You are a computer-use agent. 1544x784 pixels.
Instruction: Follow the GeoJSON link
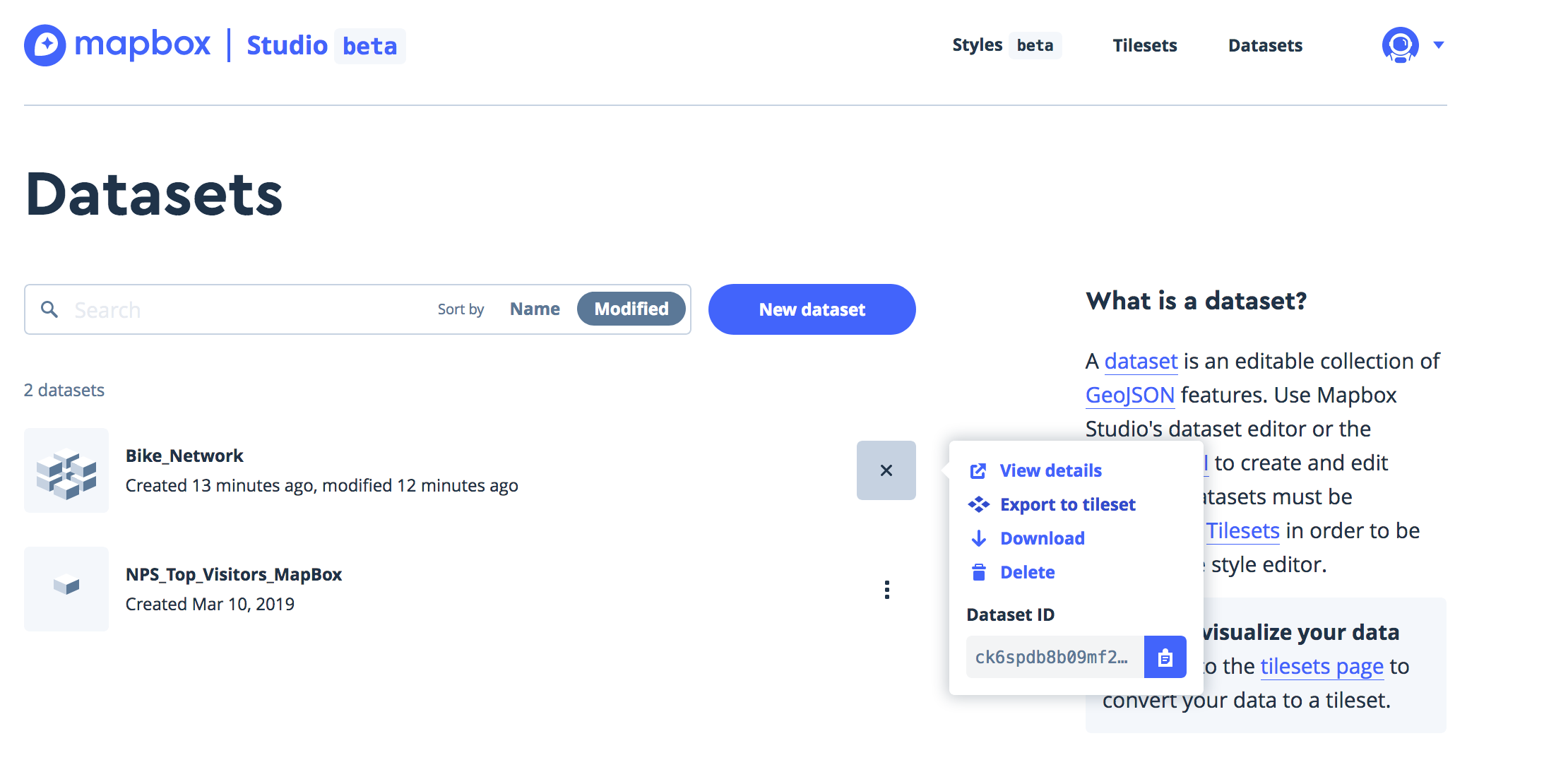(x=1130, y=395)
